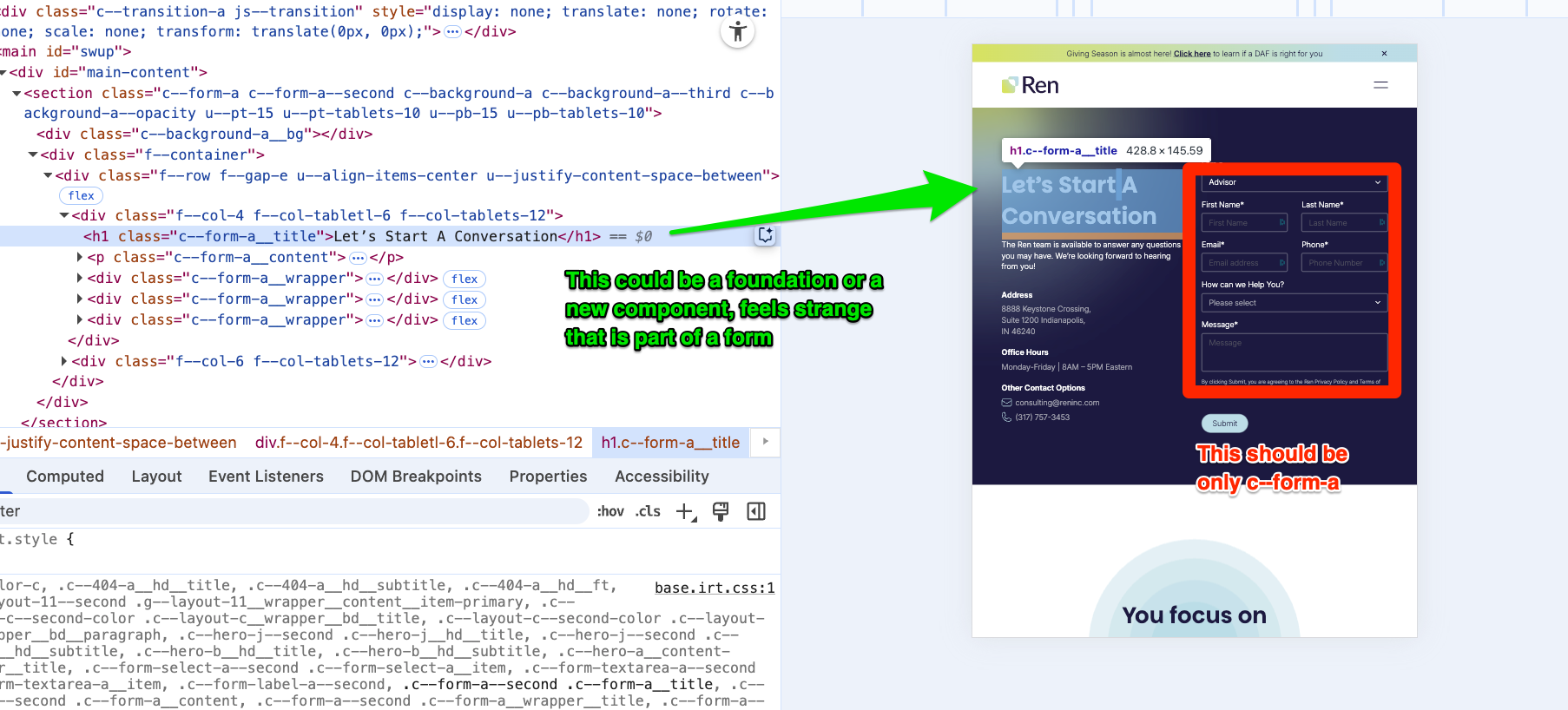This screenshot has width=1568, height=710.
Task: Expand the p c--form-a__content node
Action: coord(80,258)
